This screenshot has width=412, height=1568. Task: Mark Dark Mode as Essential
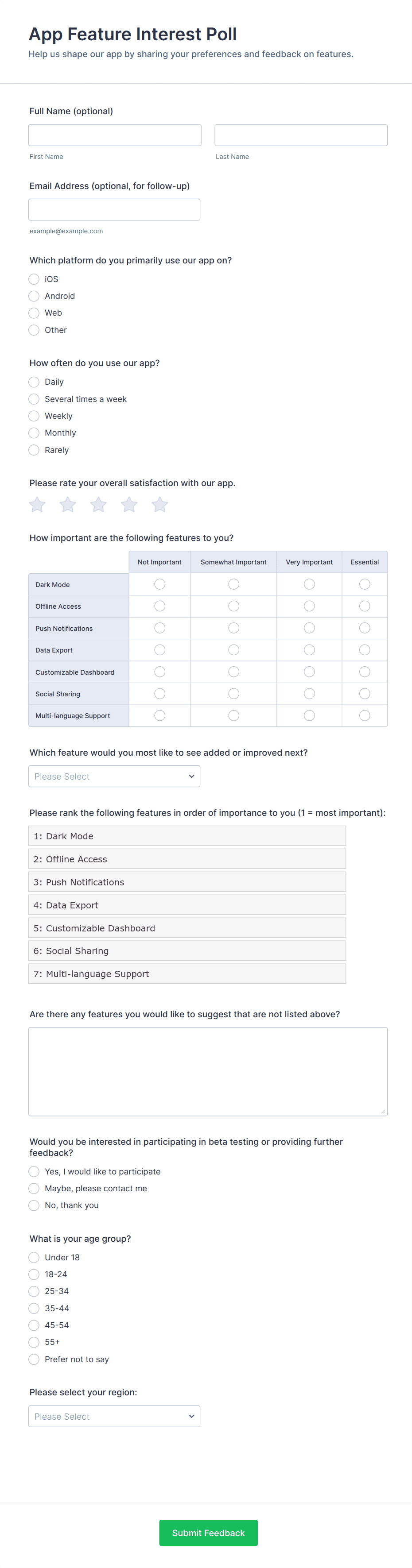pyautogui.click(x=365, y=584)
